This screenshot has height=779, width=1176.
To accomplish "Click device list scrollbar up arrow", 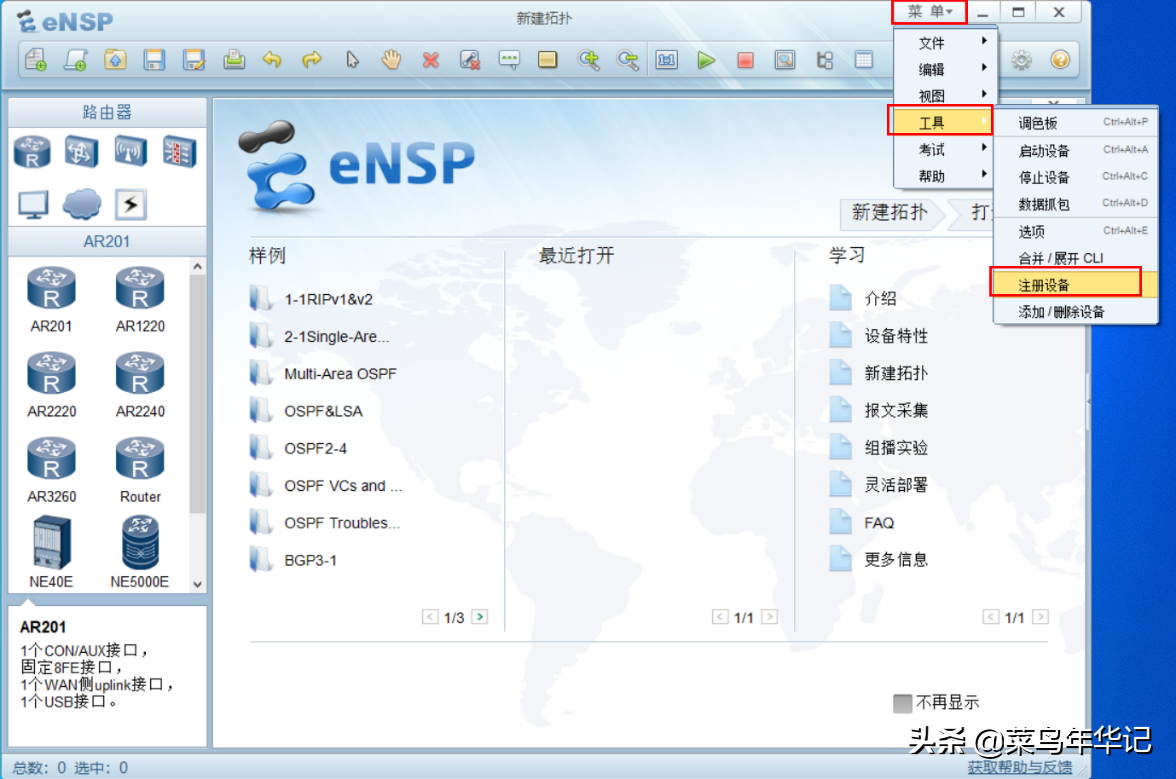I will pos(197,266).
